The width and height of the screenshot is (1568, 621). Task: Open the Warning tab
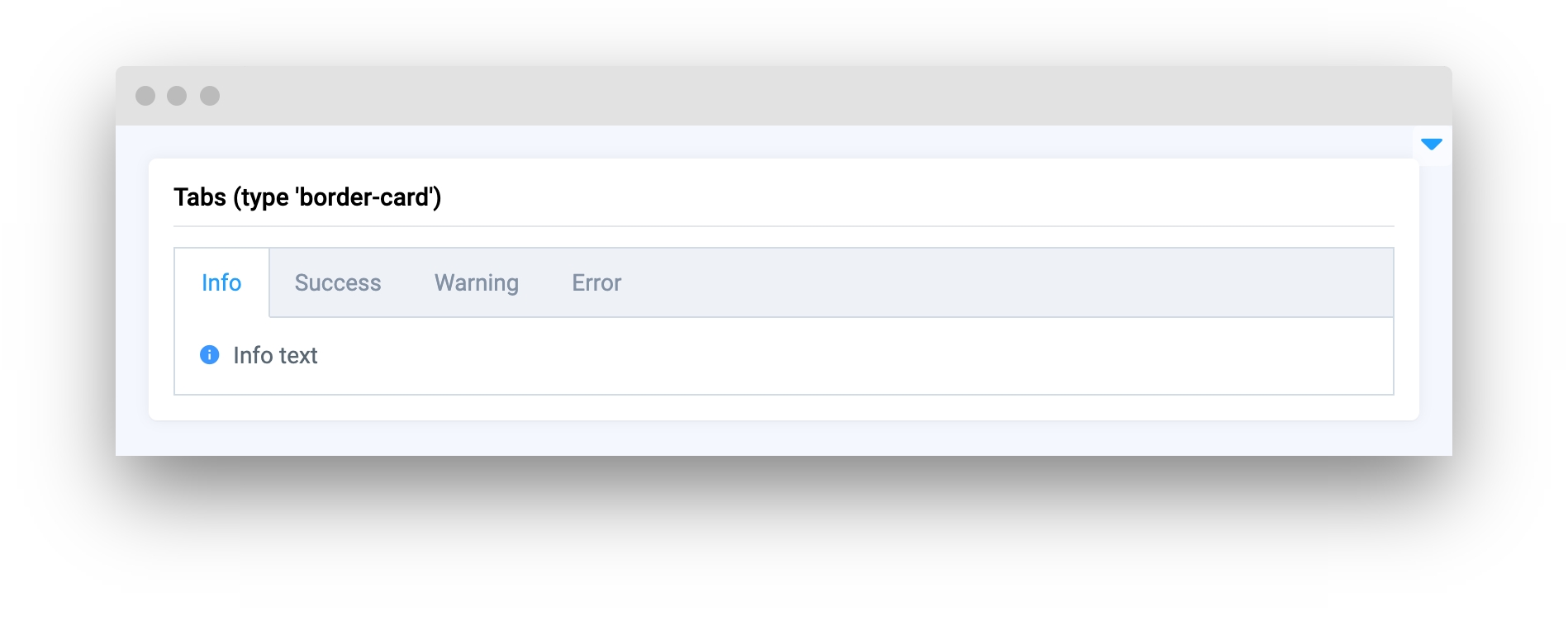pyautogui.click(x=477, y=282)
